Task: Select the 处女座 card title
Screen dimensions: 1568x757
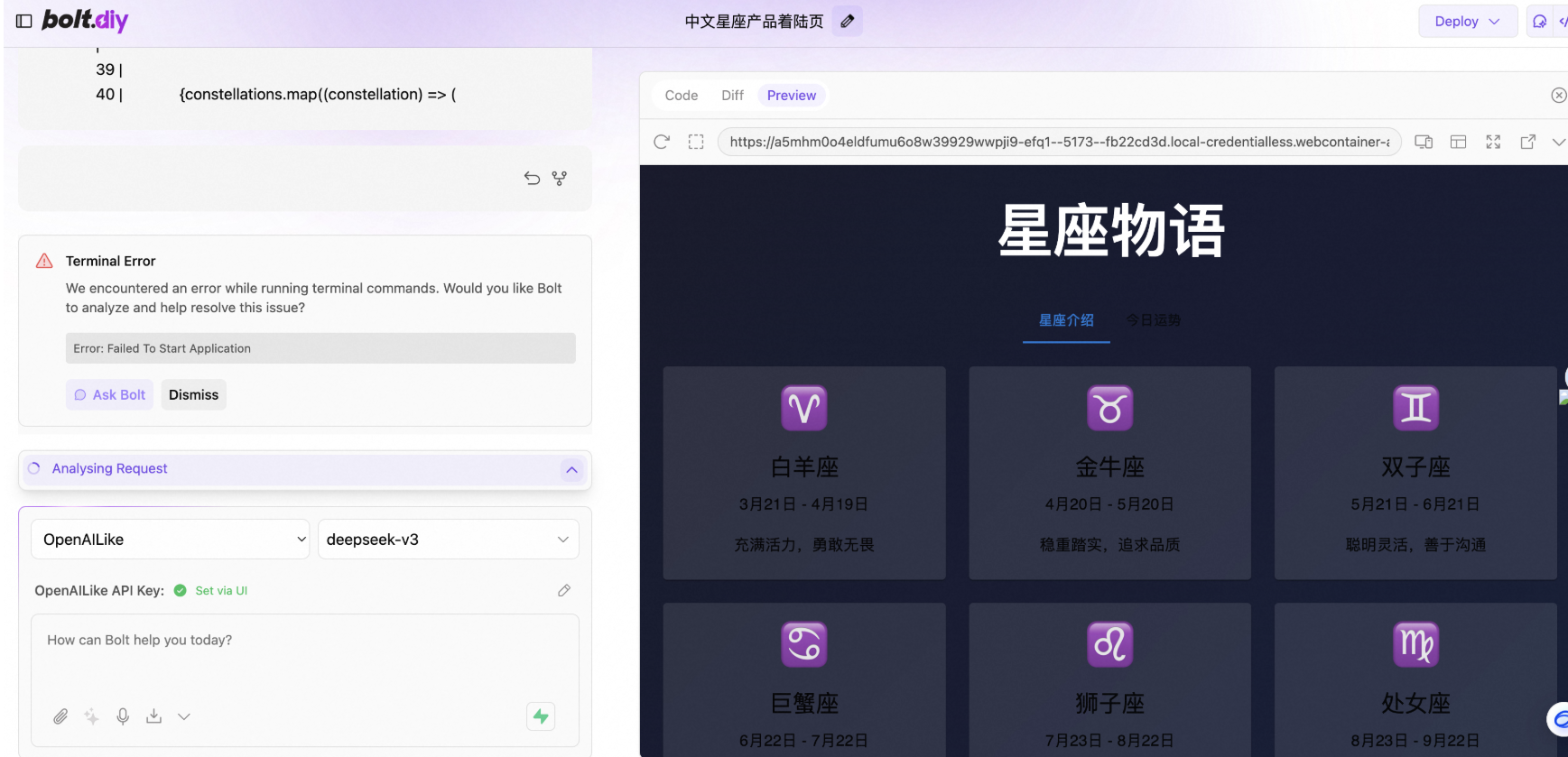Action: pyautogui.click(x=1415, y=704)
